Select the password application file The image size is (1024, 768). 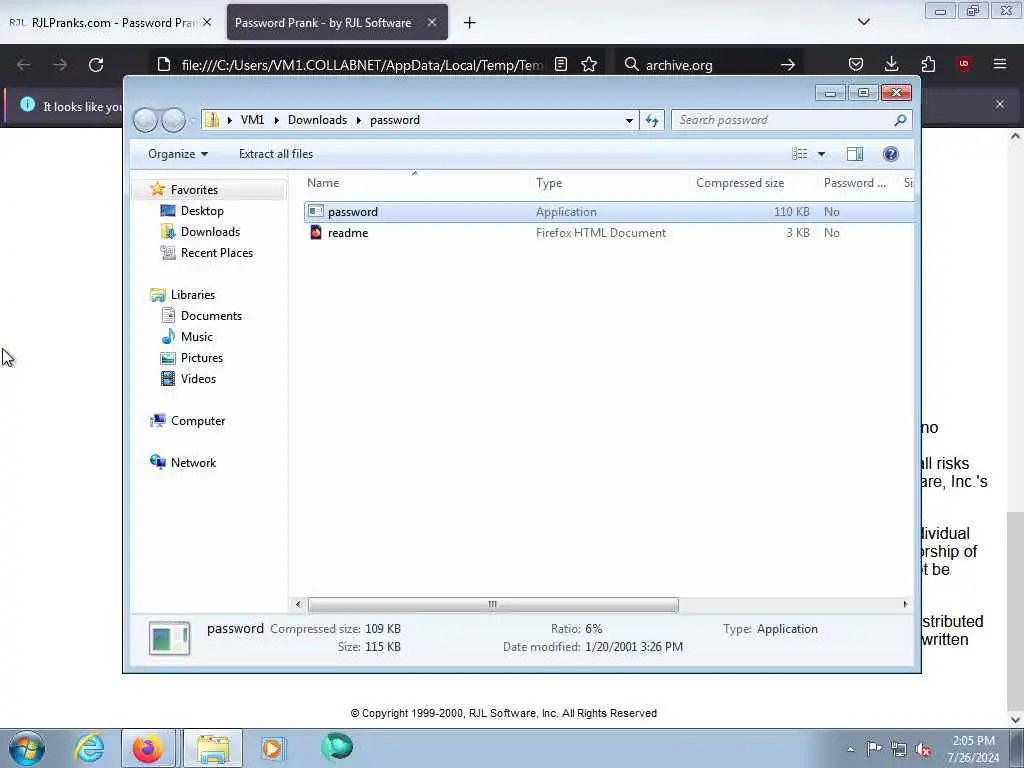(x=609, y=212)
